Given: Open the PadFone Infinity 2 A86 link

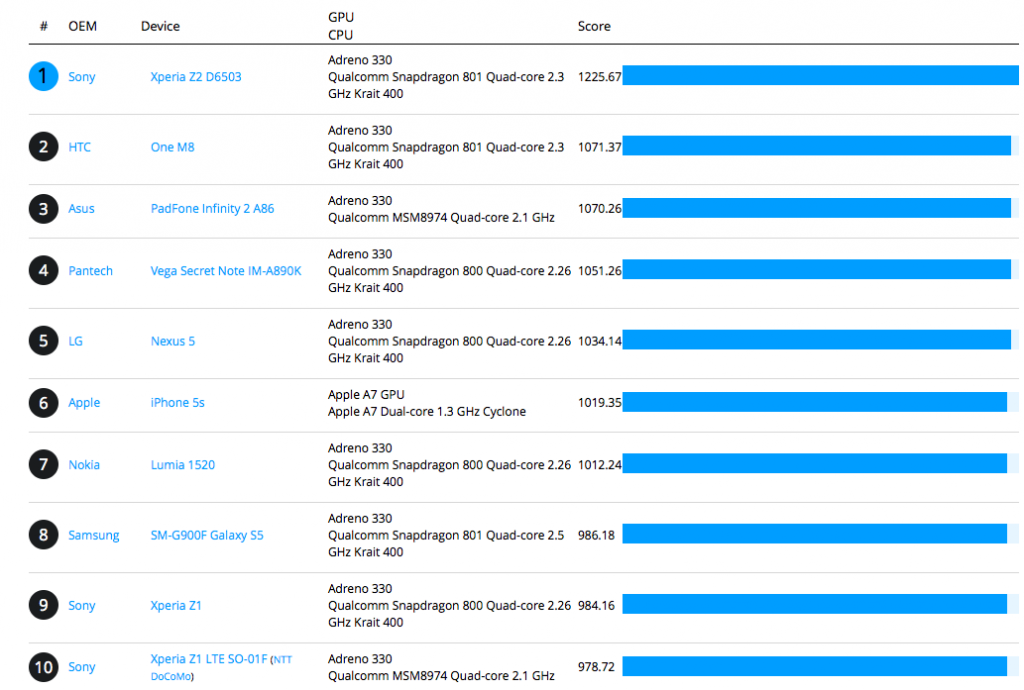Looking at the screenshot, I should [212, 209].
